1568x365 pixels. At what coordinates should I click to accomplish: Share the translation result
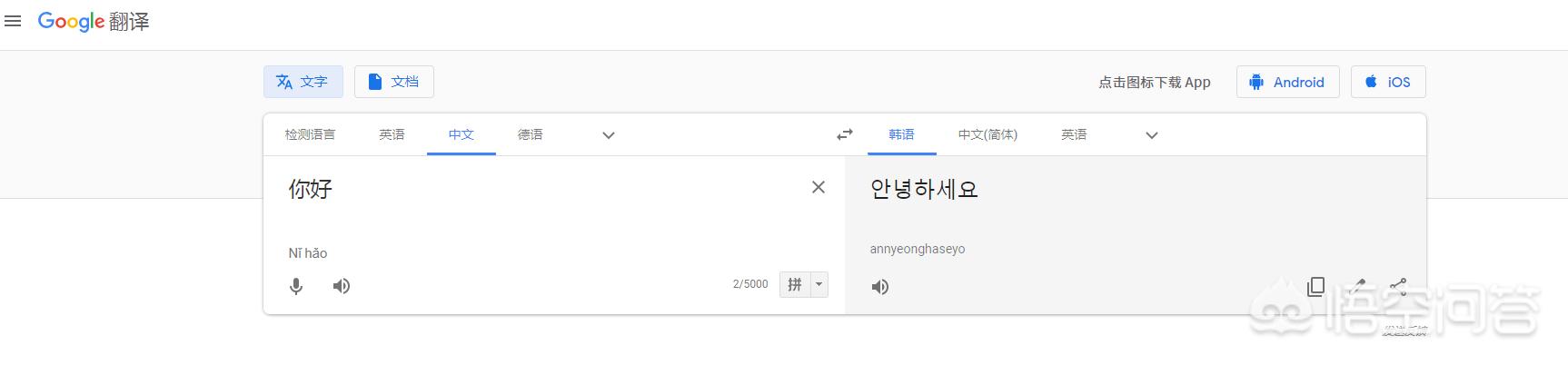click(1398, 287)
